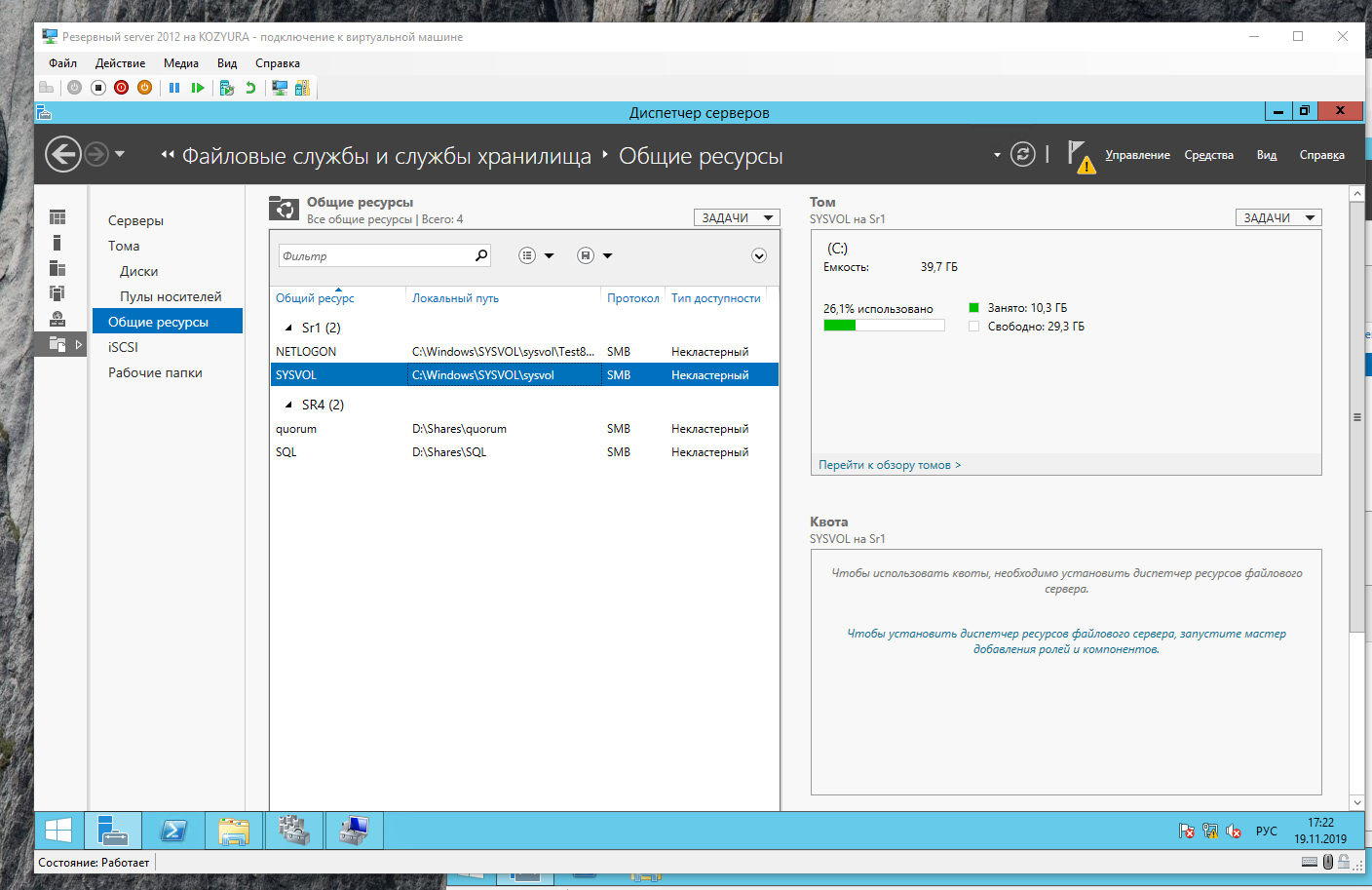1372x890 pixels.
Task: Click the server tools taskbar icon
Action: pyautogui.click(x=294, y=831)
